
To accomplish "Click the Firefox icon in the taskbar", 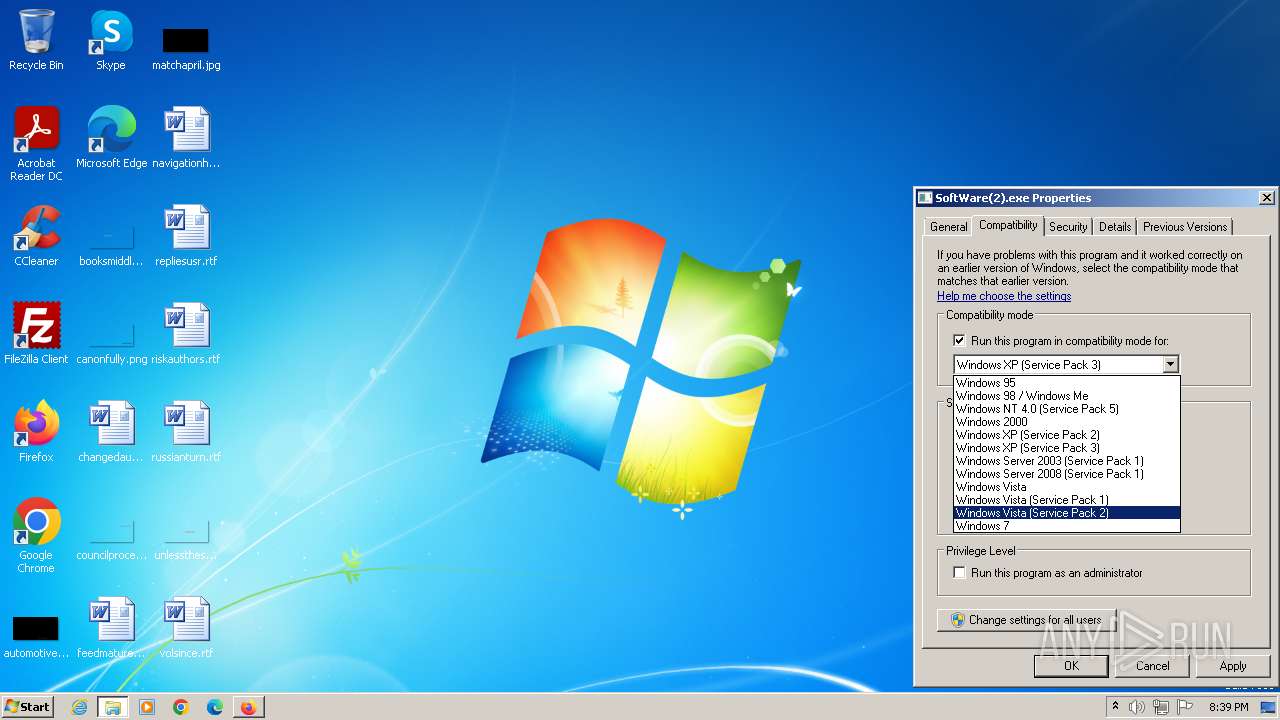I will point(249,707).
